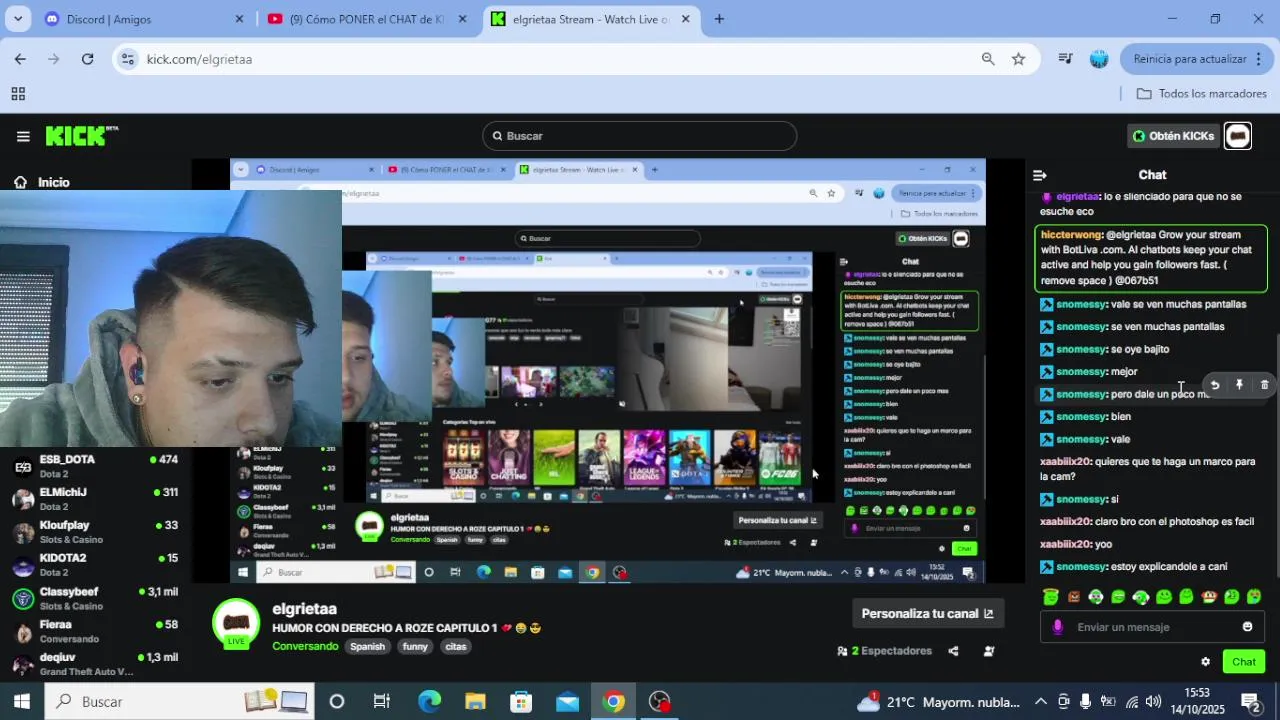The width and height of the screenshot is (1280, 720).
Task: Switch to the YouTube 'Cómo PONER el CHAT' tab
Action: pyautogui.click(x=365, y=19)
